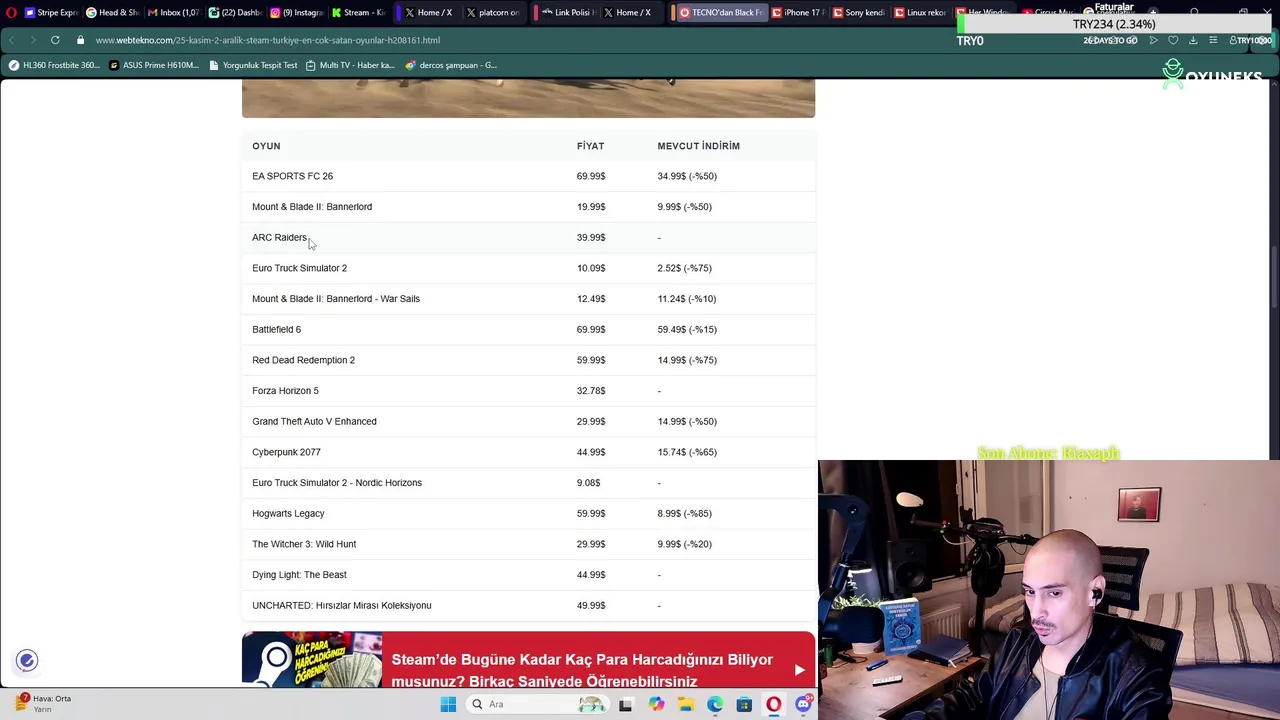
Task: Click the play arrow on the Steam banner
Action: [799, 670]
